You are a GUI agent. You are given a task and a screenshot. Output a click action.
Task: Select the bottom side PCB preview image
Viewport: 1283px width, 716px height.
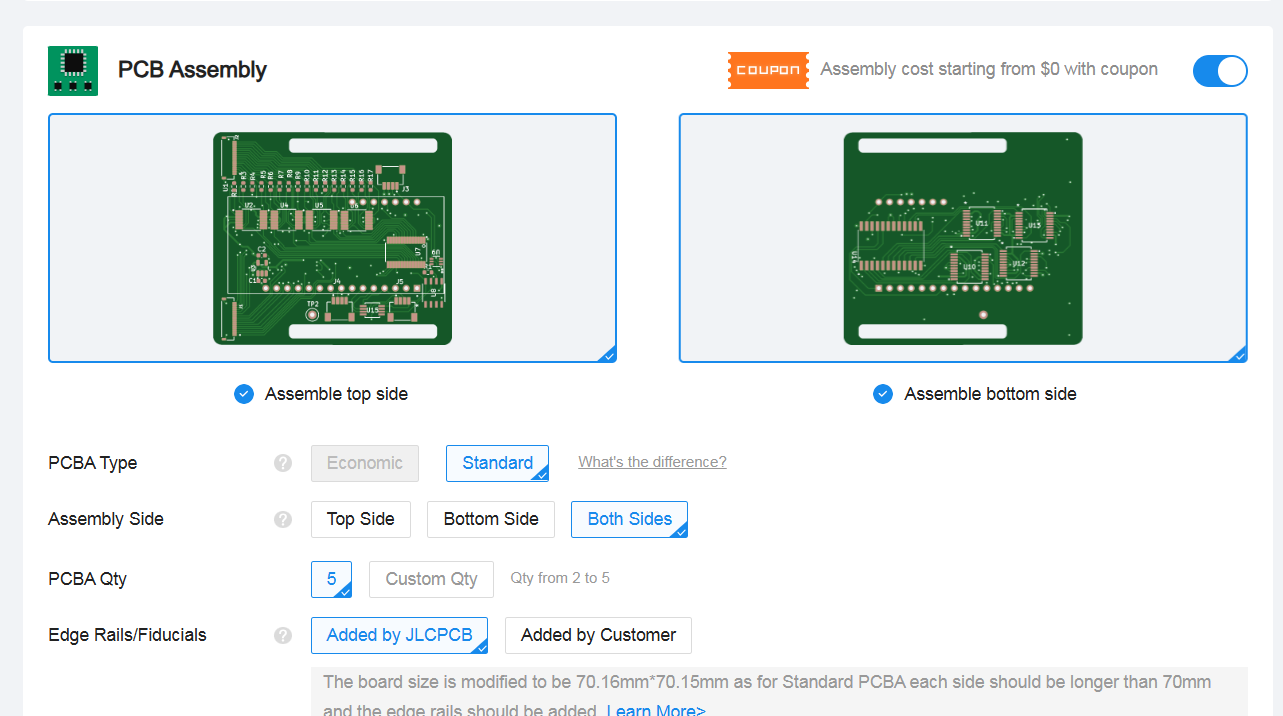(962, 238)
